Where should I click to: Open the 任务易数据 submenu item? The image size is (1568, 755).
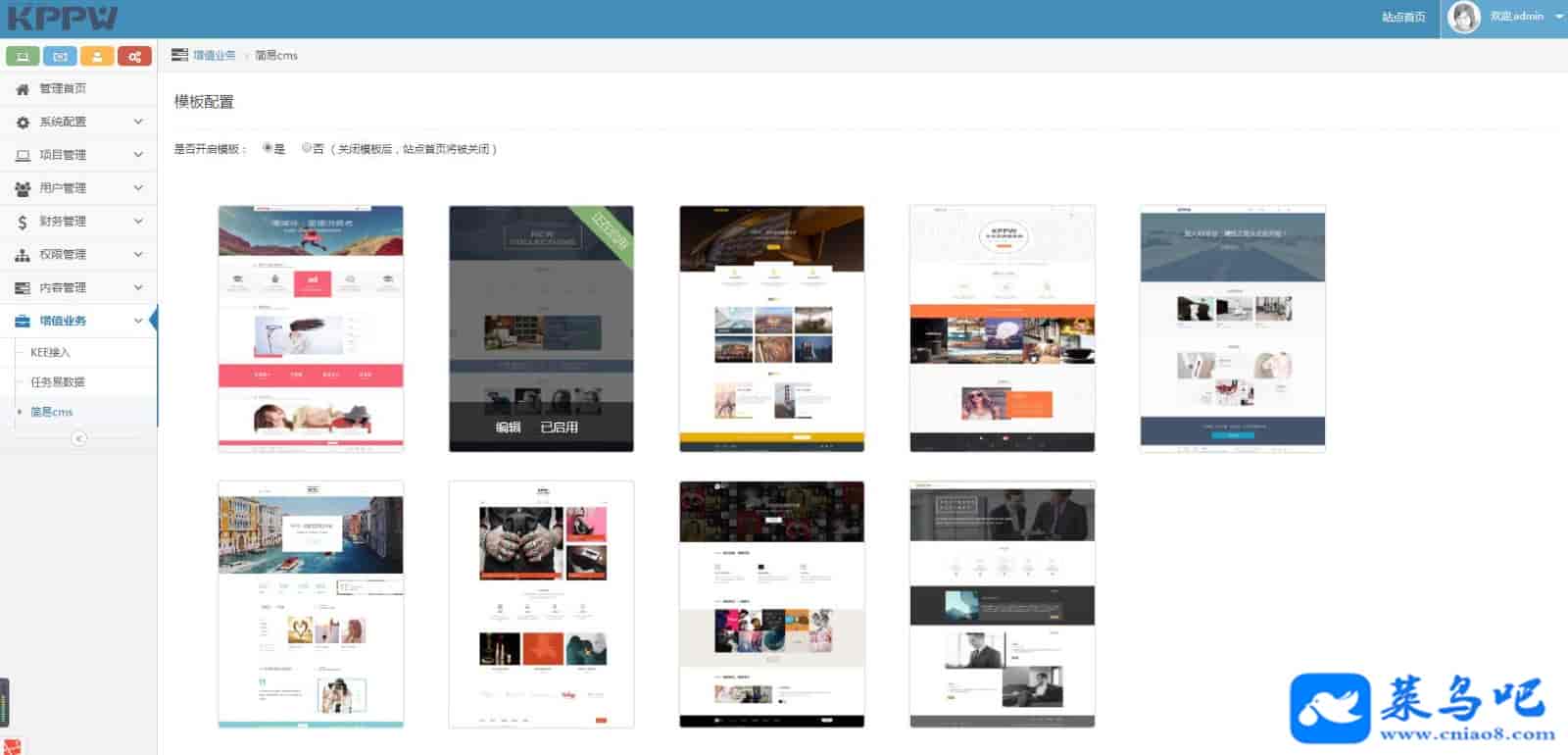tap(58, 382)
